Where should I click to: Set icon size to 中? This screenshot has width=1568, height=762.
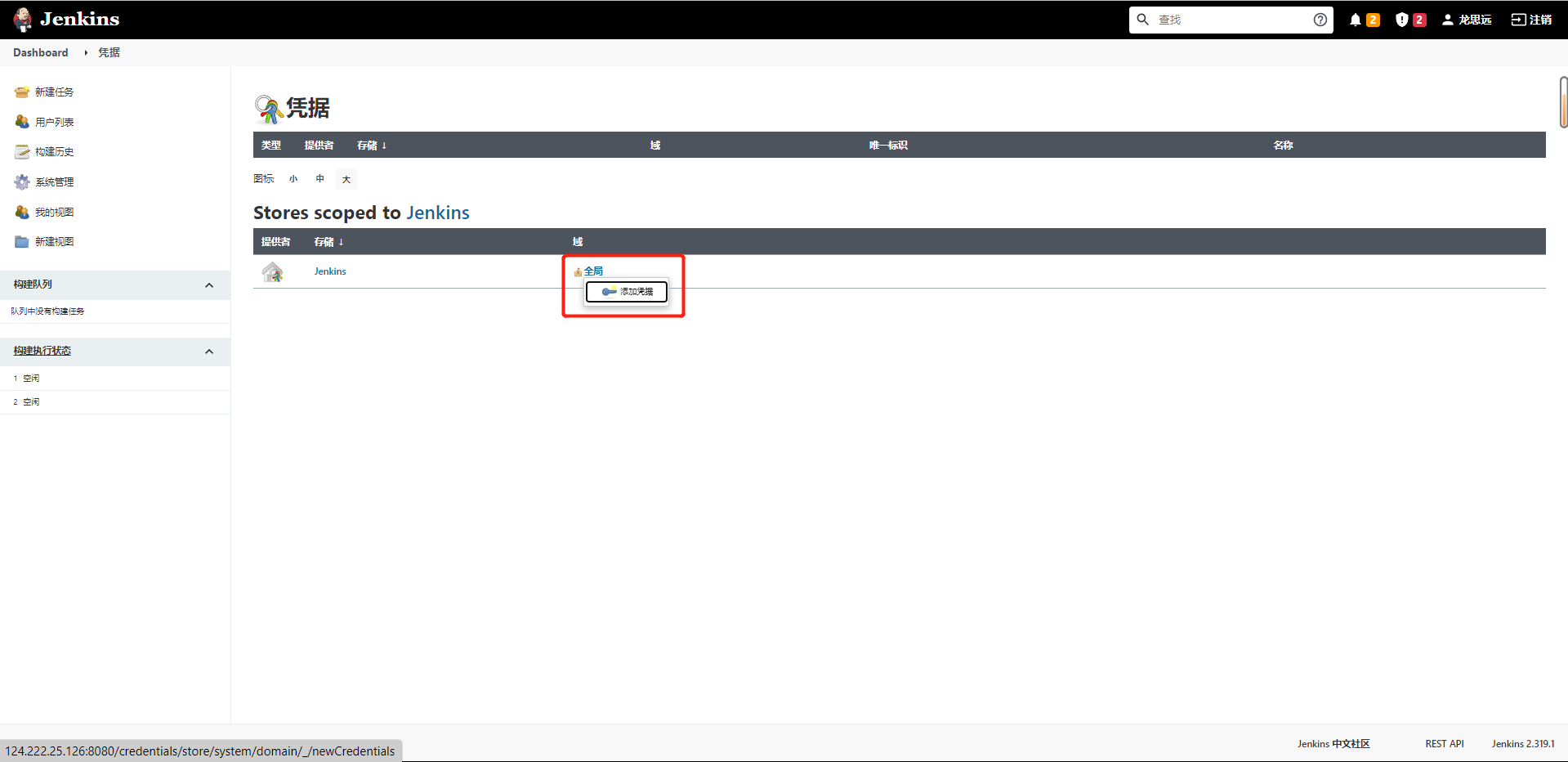(x=320, y=179)
